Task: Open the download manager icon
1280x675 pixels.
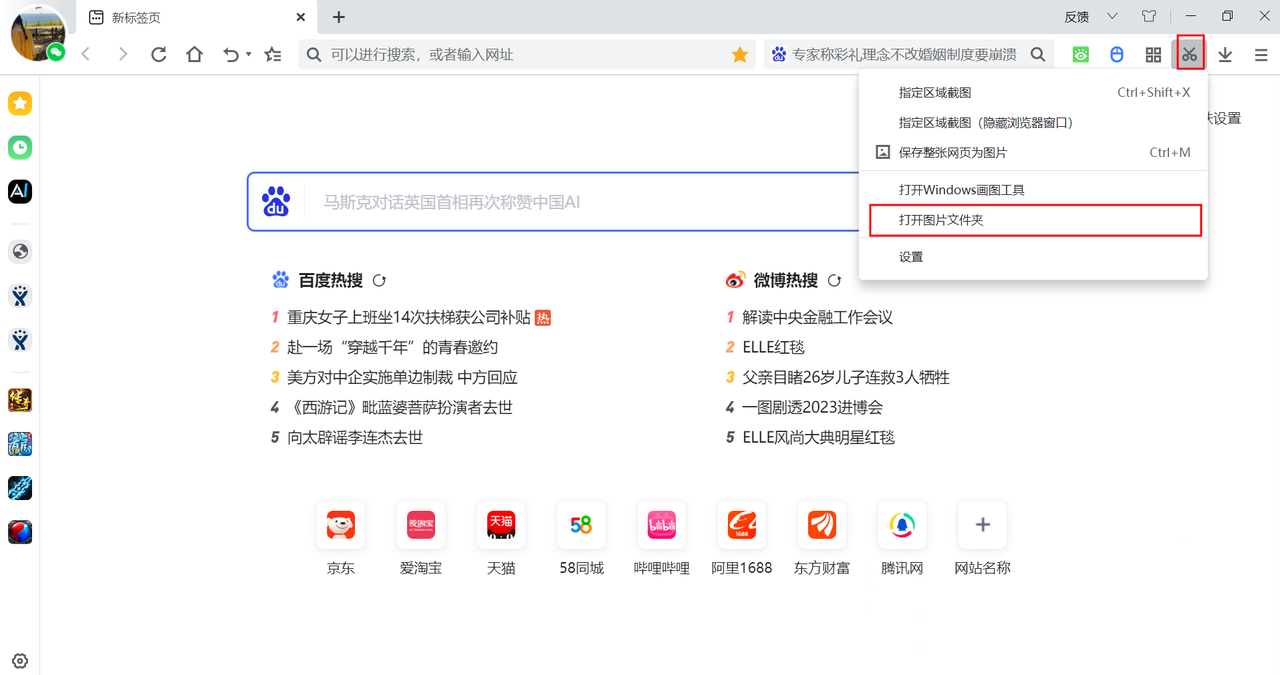Action: click(1225, 54)
